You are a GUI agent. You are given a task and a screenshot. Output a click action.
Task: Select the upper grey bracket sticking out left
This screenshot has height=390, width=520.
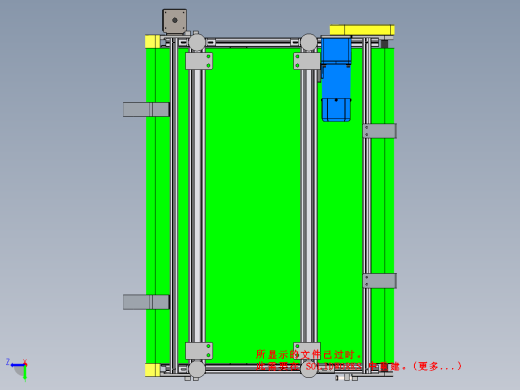pyautogui.click(x=146, y=109)
